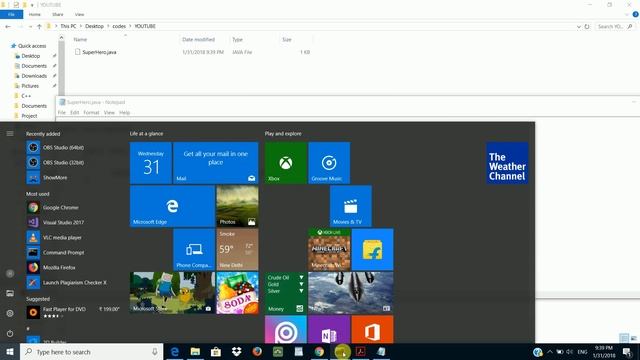This screenshot has width=640, height=360.
Task: Launch ShowMore from Recently added list
Action: (47, 178)
